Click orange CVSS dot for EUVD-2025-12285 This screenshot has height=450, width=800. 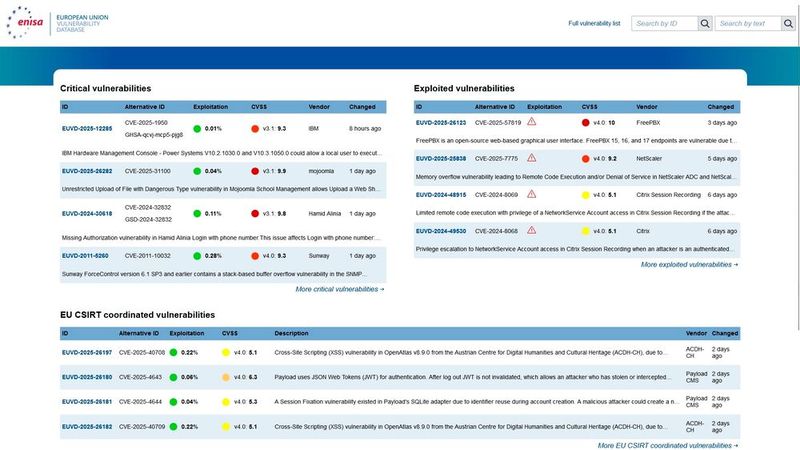click(x=255, y=129)
